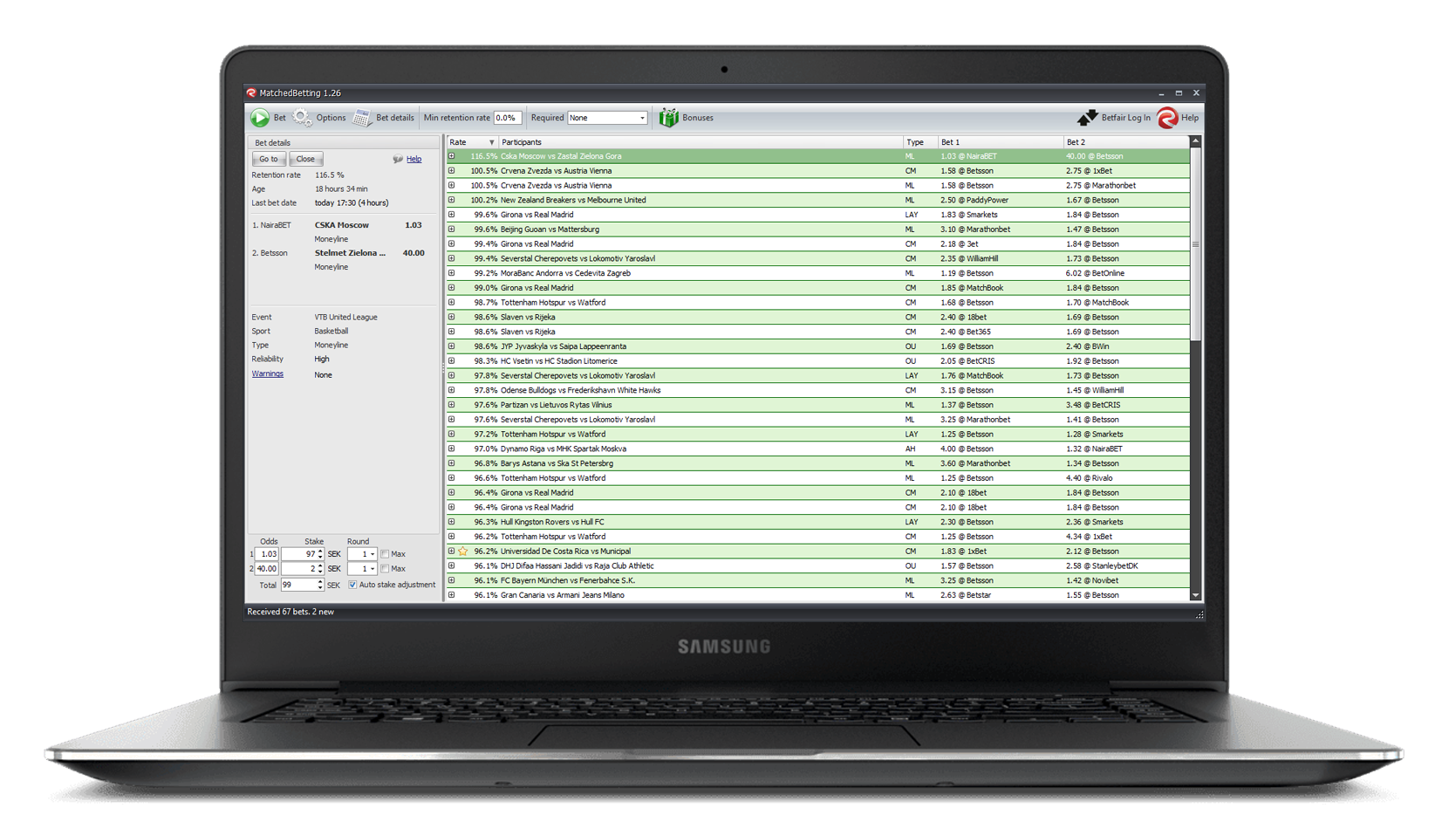The image size is (1456, 829).
Task: Expand New Zealand Breakers vs Melbourne United row
Action: point(452,200)
